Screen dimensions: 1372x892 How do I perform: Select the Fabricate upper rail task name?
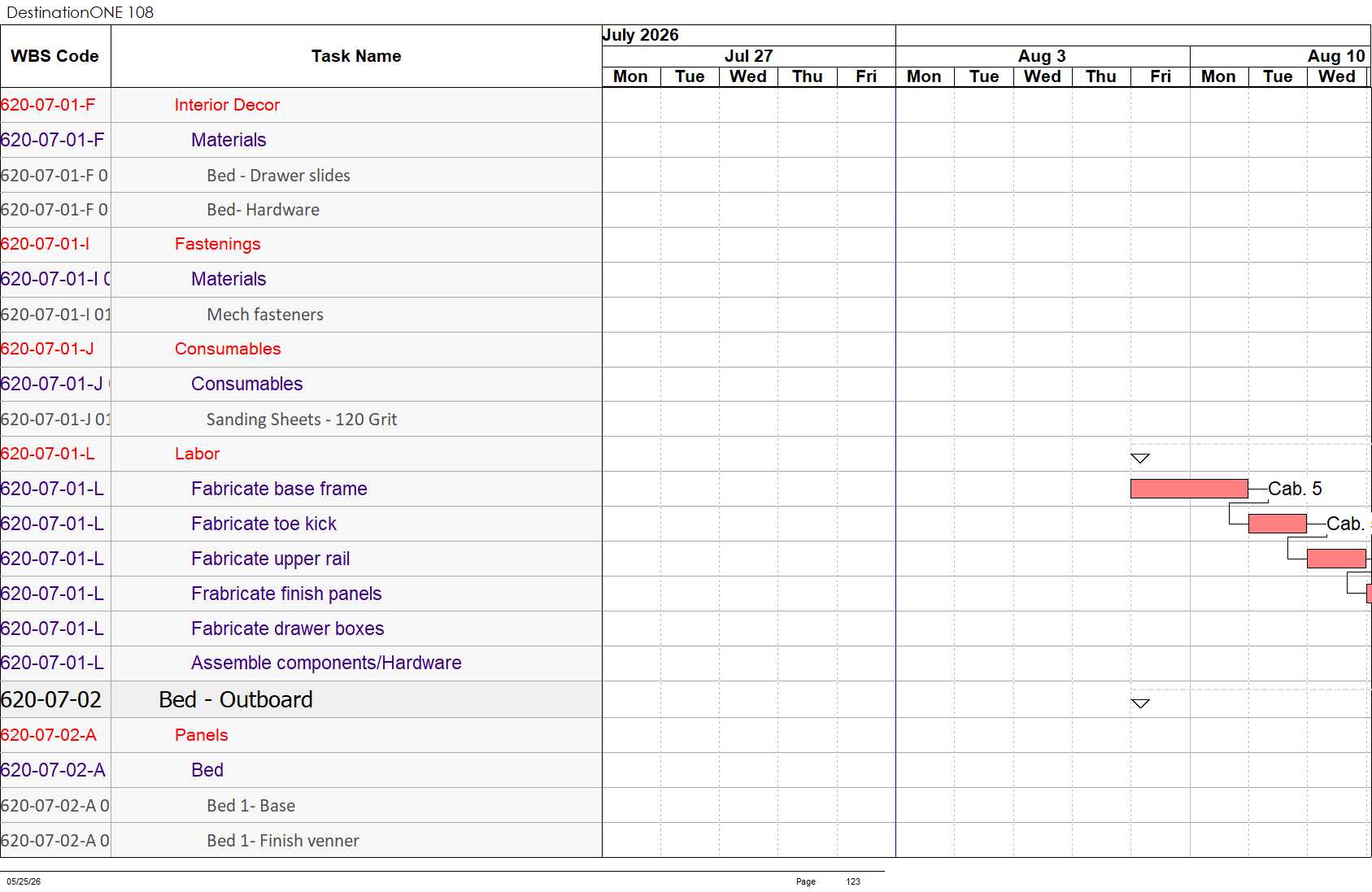[270, 559]
